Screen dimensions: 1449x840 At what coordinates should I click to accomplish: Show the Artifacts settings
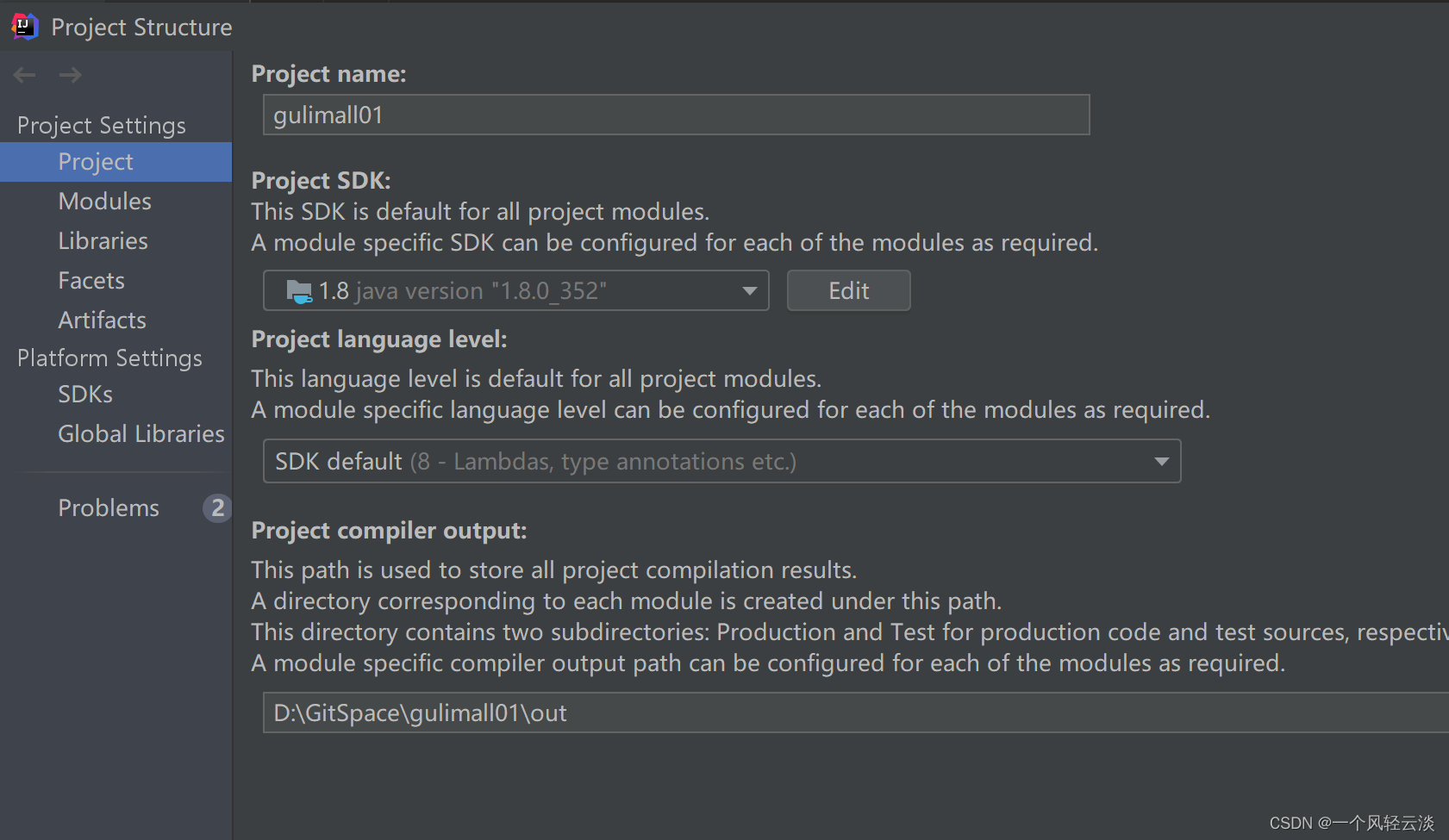(x=102, y=320)
